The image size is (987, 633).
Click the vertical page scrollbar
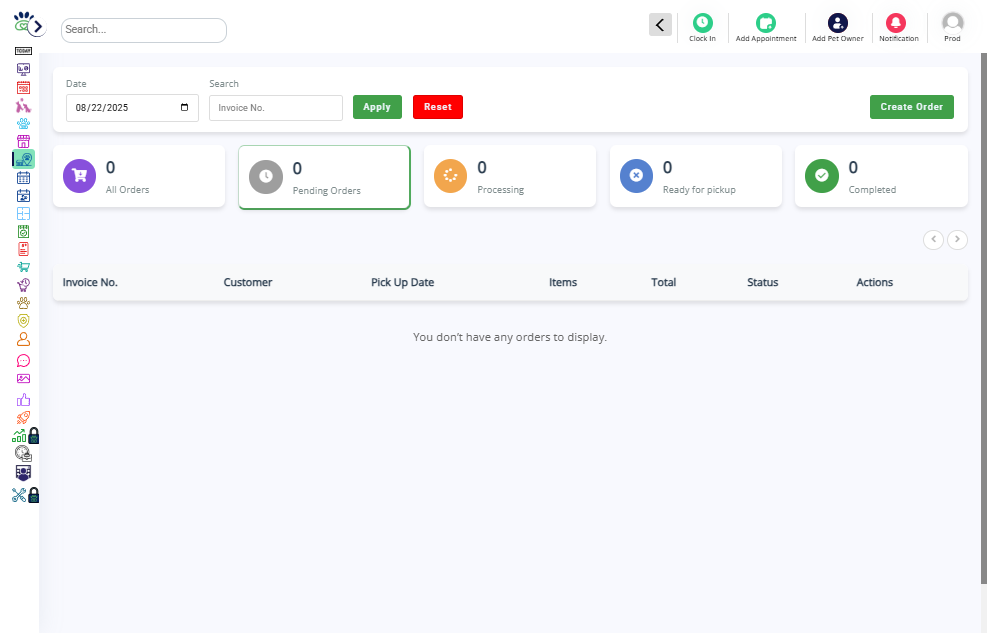pos(984,318)
